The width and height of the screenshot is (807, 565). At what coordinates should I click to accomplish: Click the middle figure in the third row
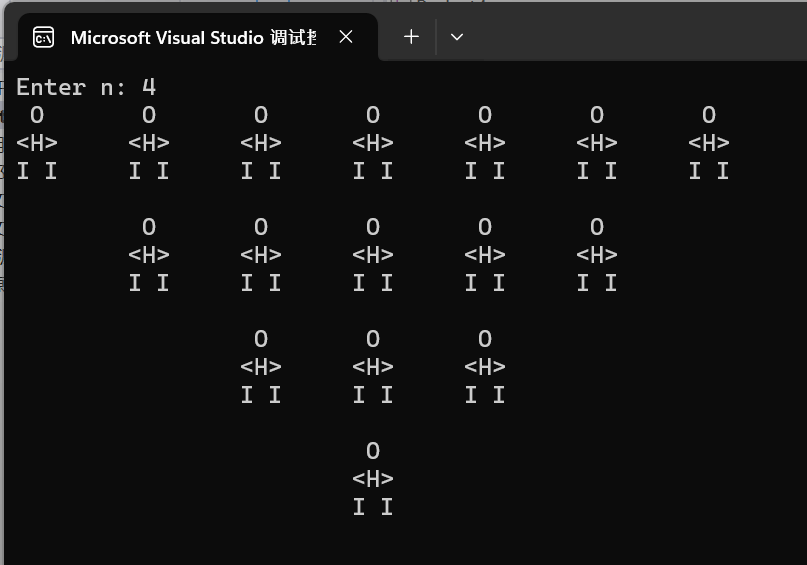point(373,367)
